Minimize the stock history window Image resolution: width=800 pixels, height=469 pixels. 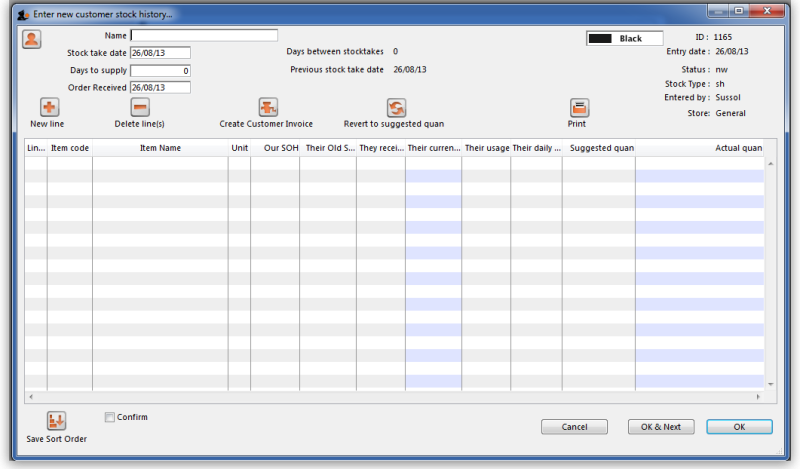(x=718, y=10)
